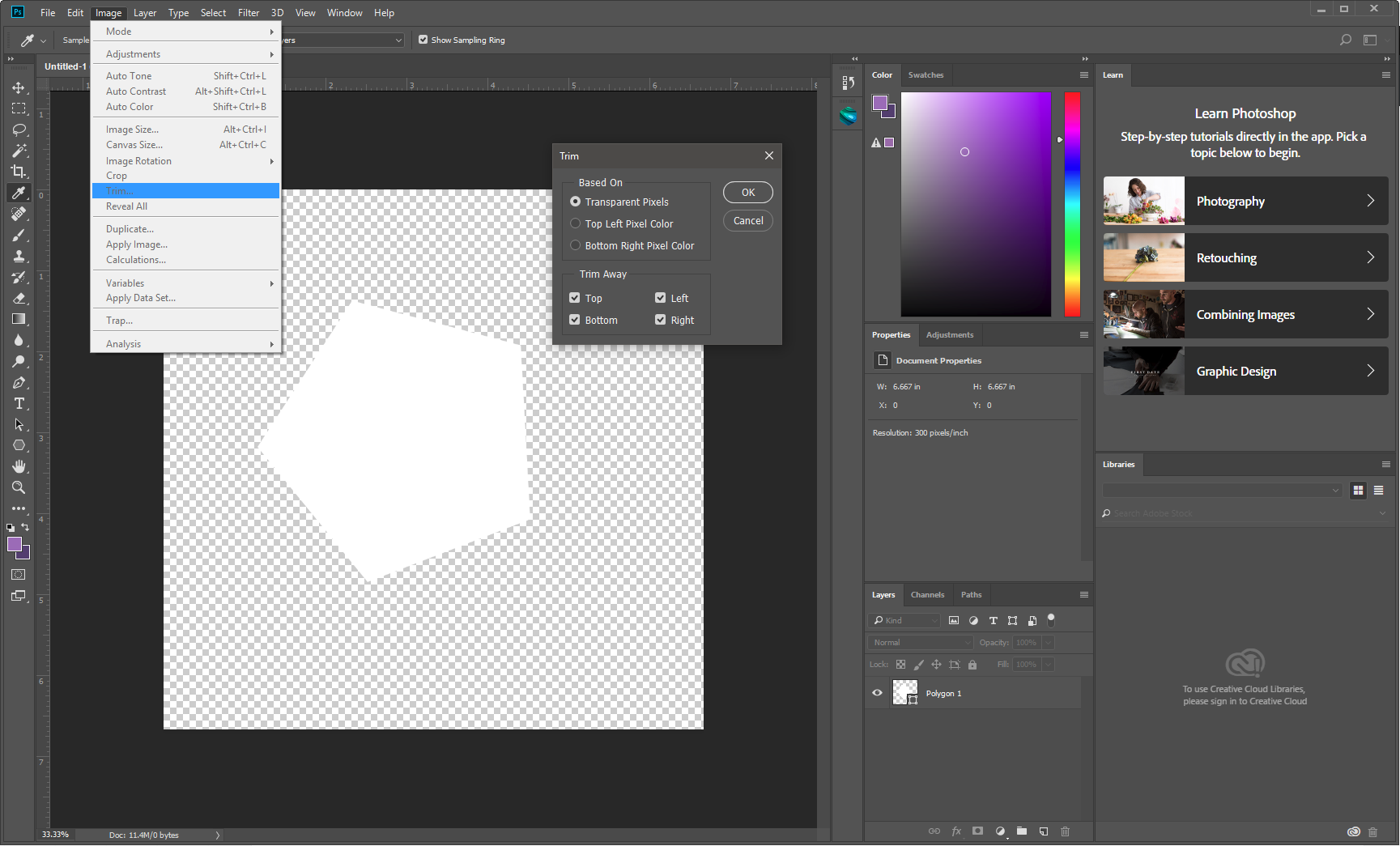Click Create new group folder icon
The height and width of the screenshot is (846, 1400).
click(x=1022, y=831)
